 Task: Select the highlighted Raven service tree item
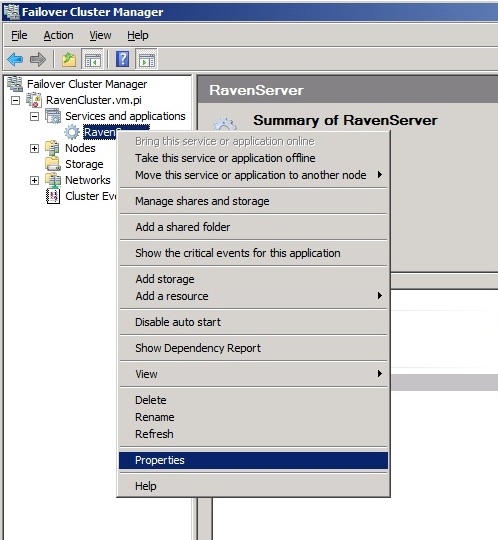click(100, 132)
